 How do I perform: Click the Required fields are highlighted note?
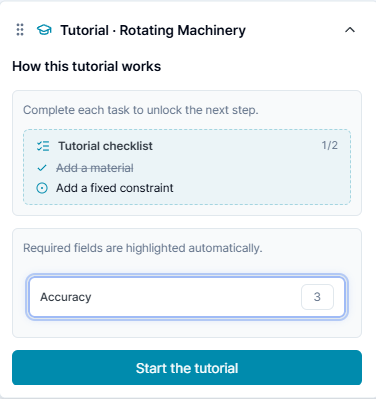click(x=143, y=248)
